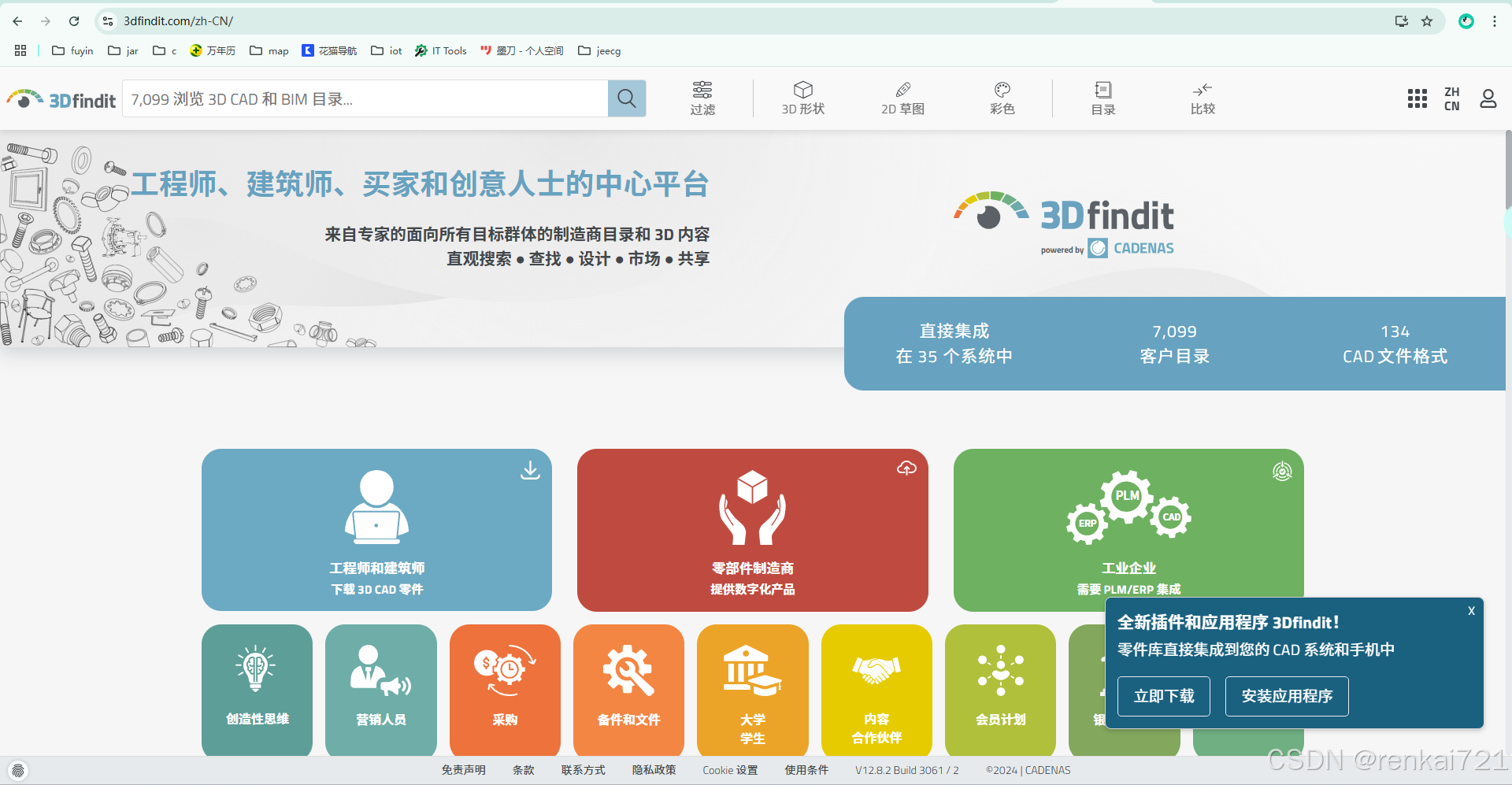Click the cloud upload icon on red card
This screenshot has height=785, width=1512.
point(906,468)
